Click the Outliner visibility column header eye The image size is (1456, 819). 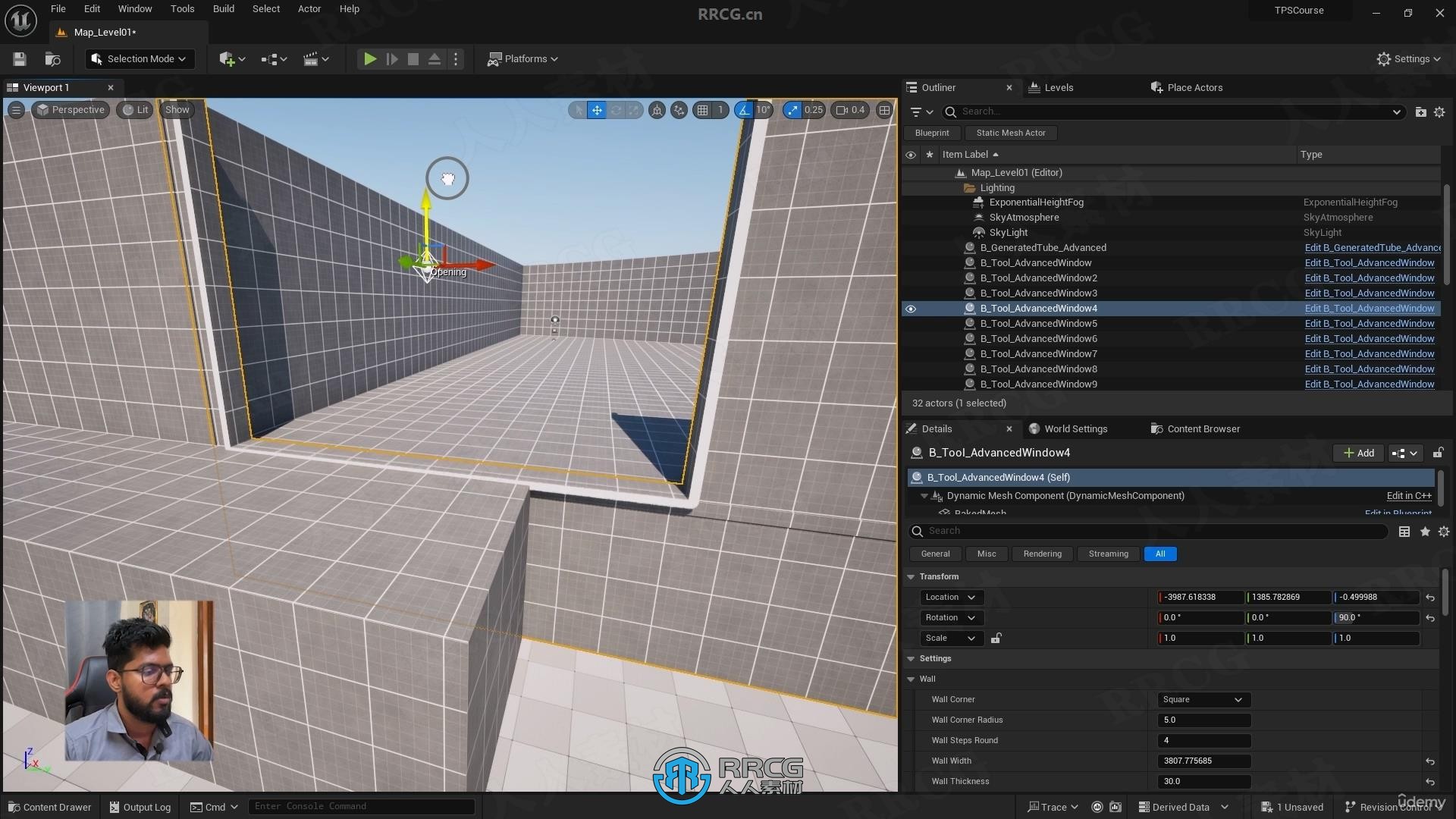(x=911, y=155)
